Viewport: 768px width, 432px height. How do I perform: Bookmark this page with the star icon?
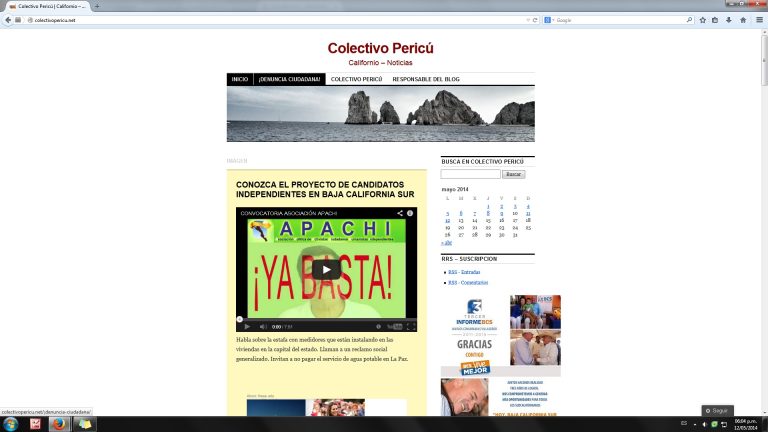(x=703, y=20)
